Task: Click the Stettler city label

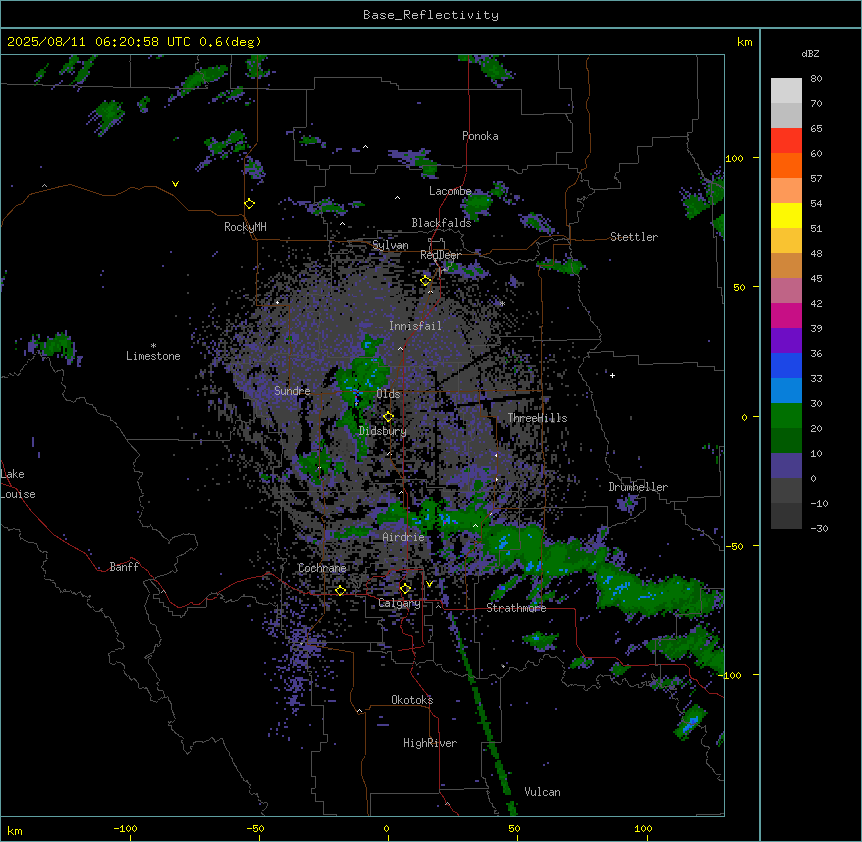Action: 634,237
